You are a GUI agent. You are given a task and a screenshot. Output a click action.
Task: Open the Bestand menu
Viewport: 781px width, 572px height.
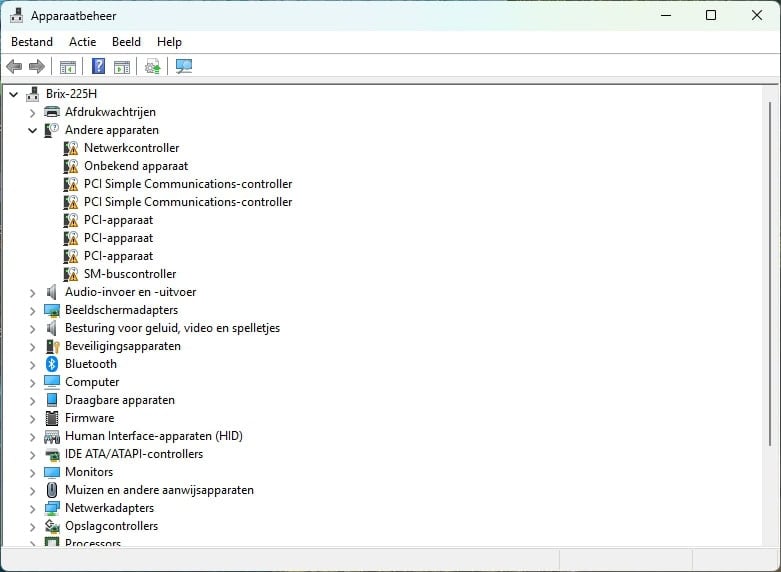point(32,42)
